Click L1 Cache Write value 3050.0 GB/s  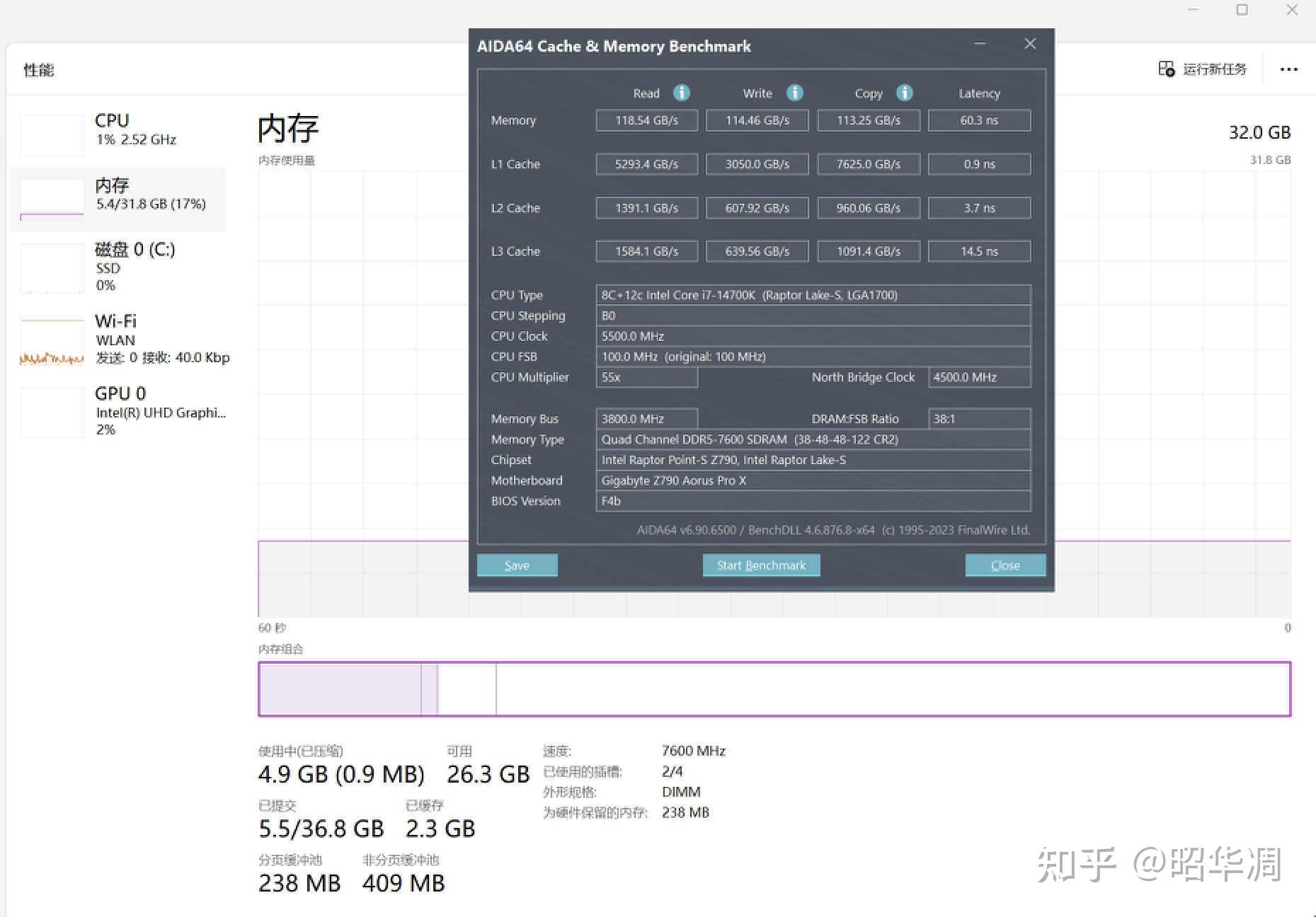(x=757, y=164)
